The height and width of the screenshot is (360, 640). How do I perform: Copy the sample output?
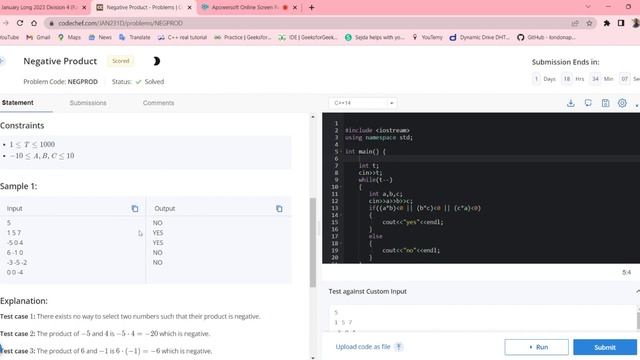279,209
